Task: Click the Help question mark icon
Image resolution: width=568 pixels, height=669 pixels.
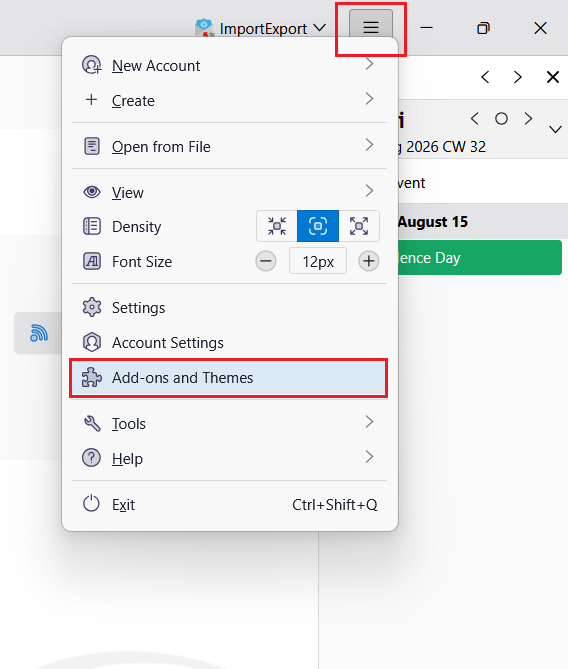Action: [91, 458]
